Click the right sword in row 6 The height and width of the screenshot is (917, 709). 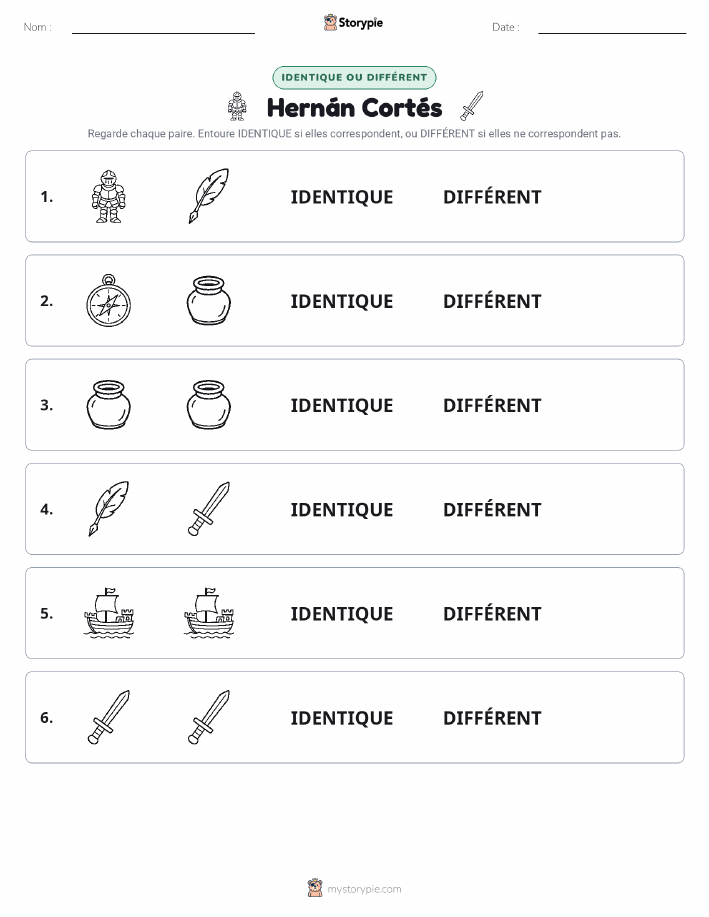click(209, 717)
